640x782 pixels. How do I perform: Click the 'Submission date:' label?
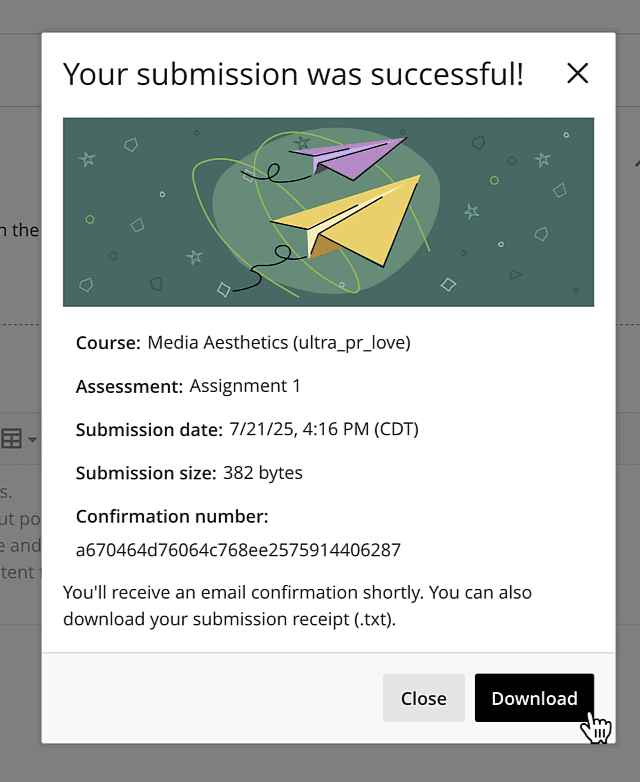149,430
